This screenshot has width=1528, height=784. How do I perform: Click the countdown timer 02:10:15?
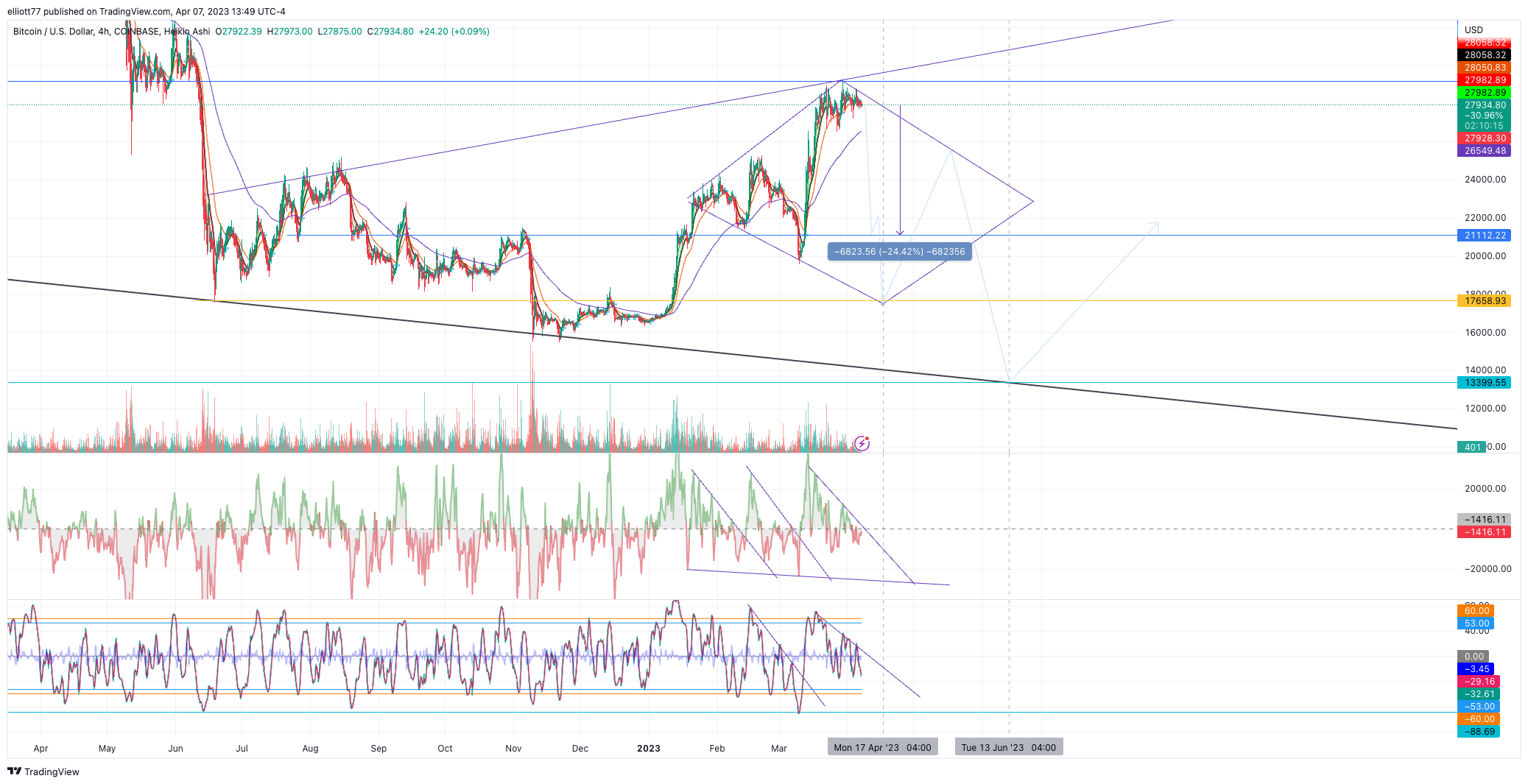tap(1484, 126)
